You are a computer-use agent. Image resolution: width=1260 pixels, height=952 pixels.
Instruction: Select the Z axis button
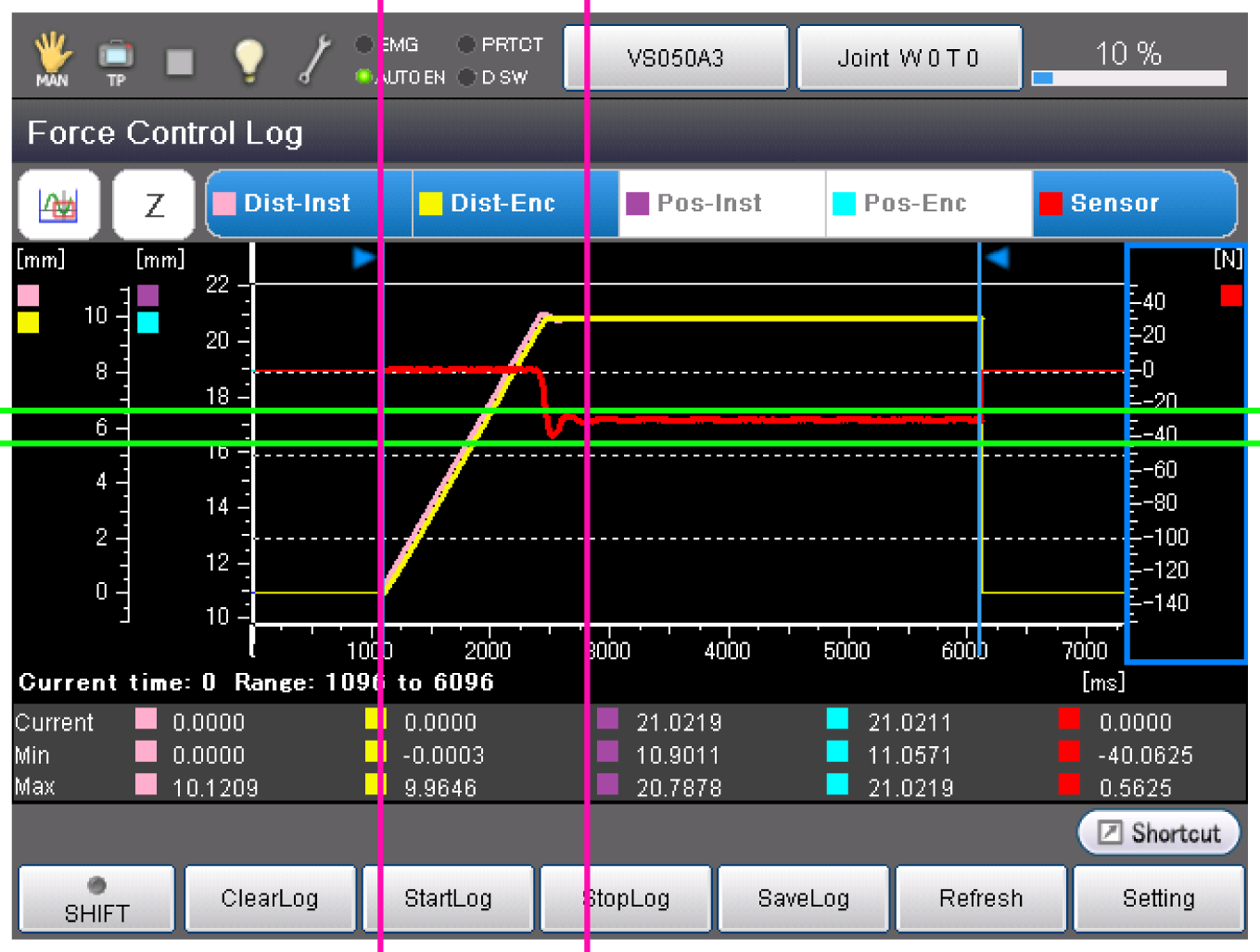coord(154,204)
